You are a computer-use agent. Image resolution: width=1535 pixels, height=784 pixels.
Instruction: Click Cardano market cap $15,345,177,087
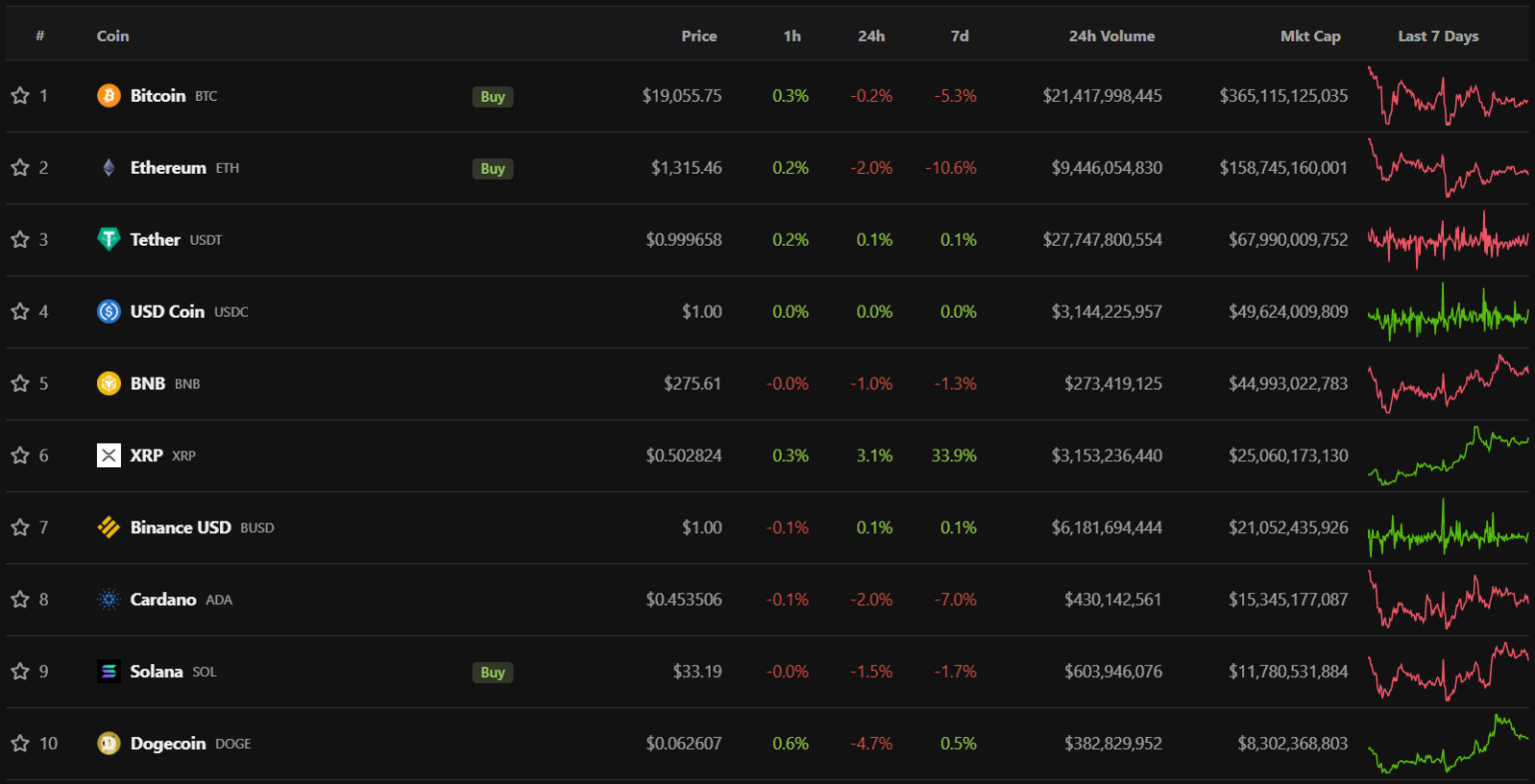point(1288,599)
